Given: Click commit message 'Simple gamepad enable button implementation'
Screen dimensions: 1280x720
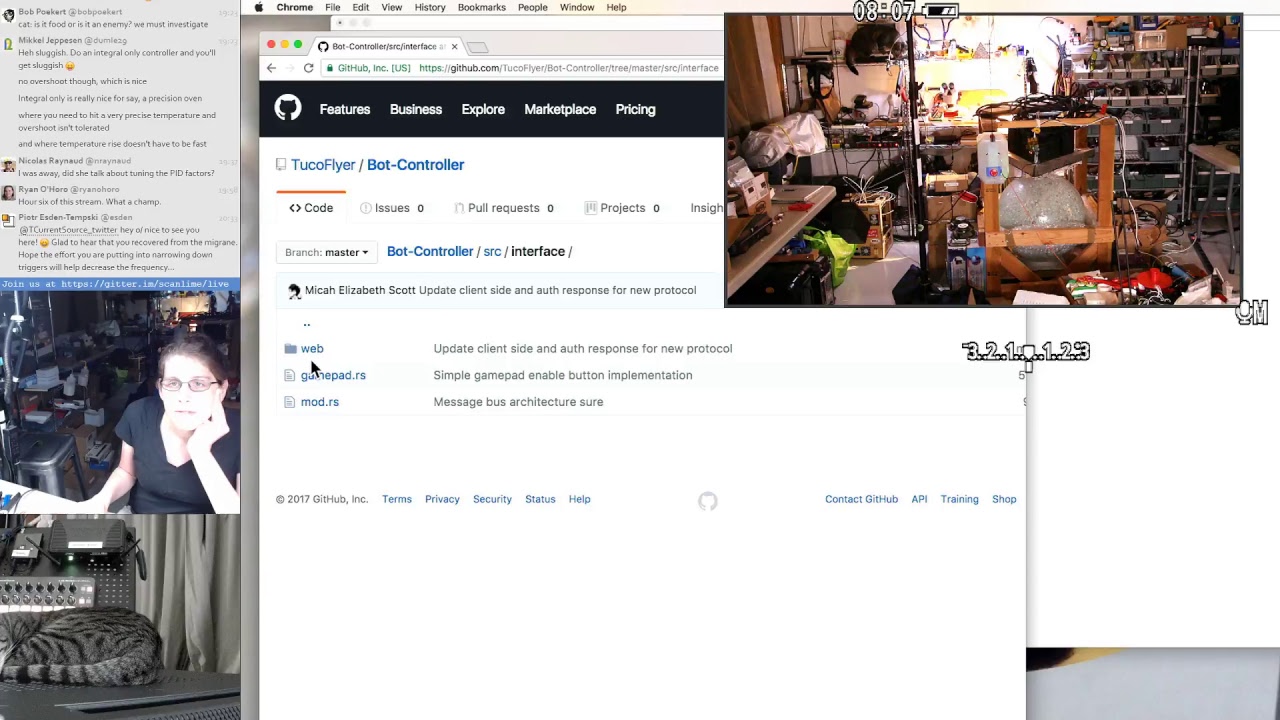Looking at the screenshot, I should (563, 375).
